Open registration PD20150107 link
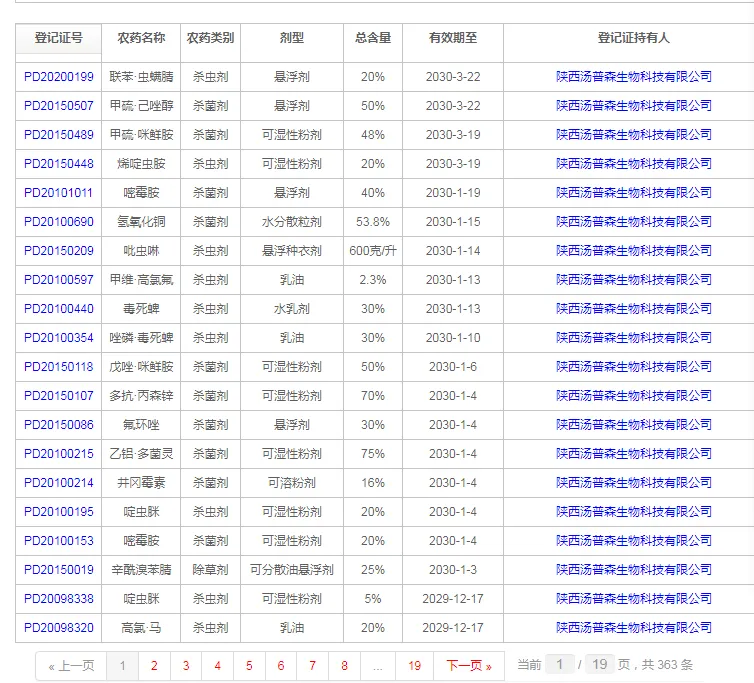Viewport: 754px width, 683px height. [59, 395]
